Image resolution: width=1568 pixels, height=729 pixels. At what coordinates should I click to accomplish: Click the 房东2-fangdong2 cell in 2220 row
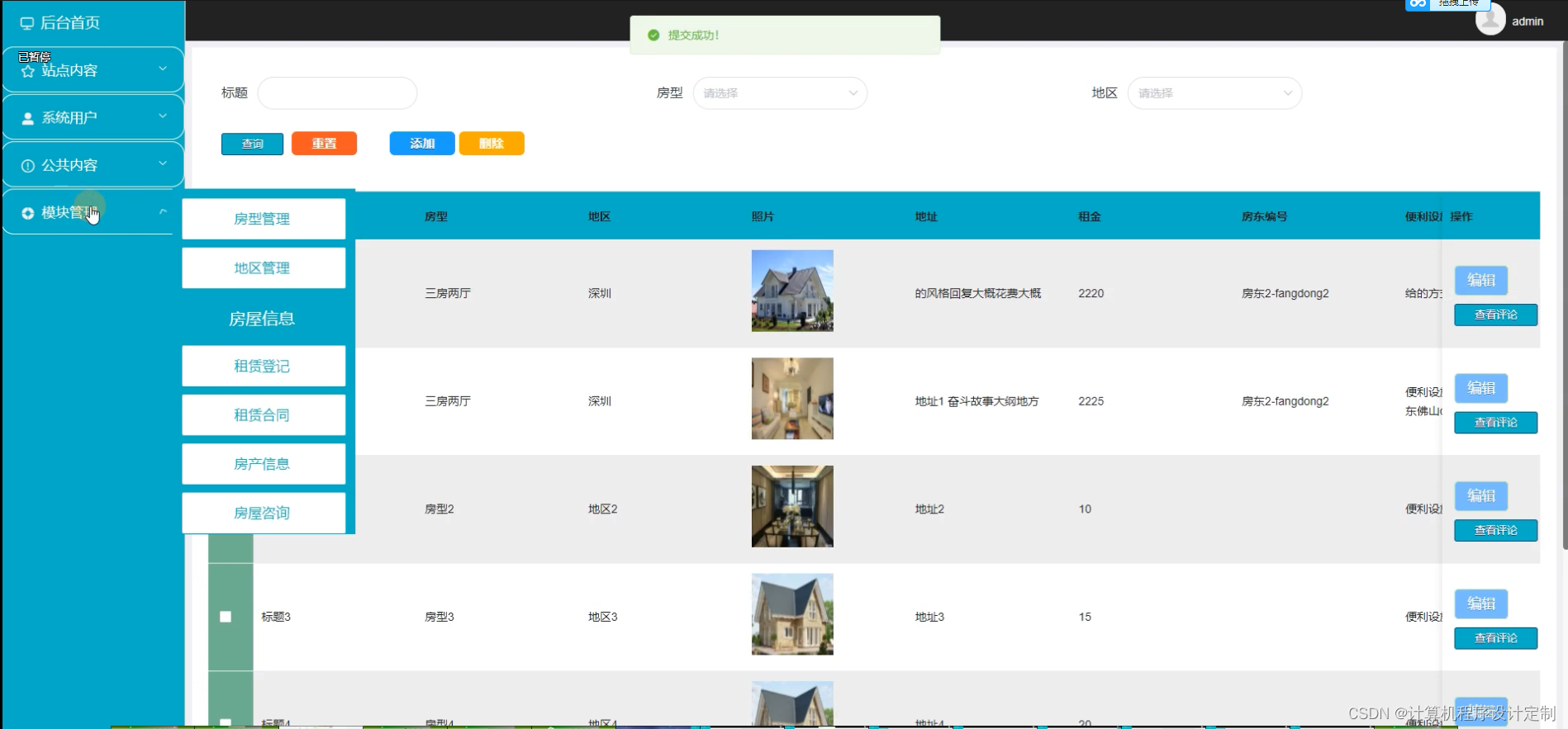(1285, 294)
